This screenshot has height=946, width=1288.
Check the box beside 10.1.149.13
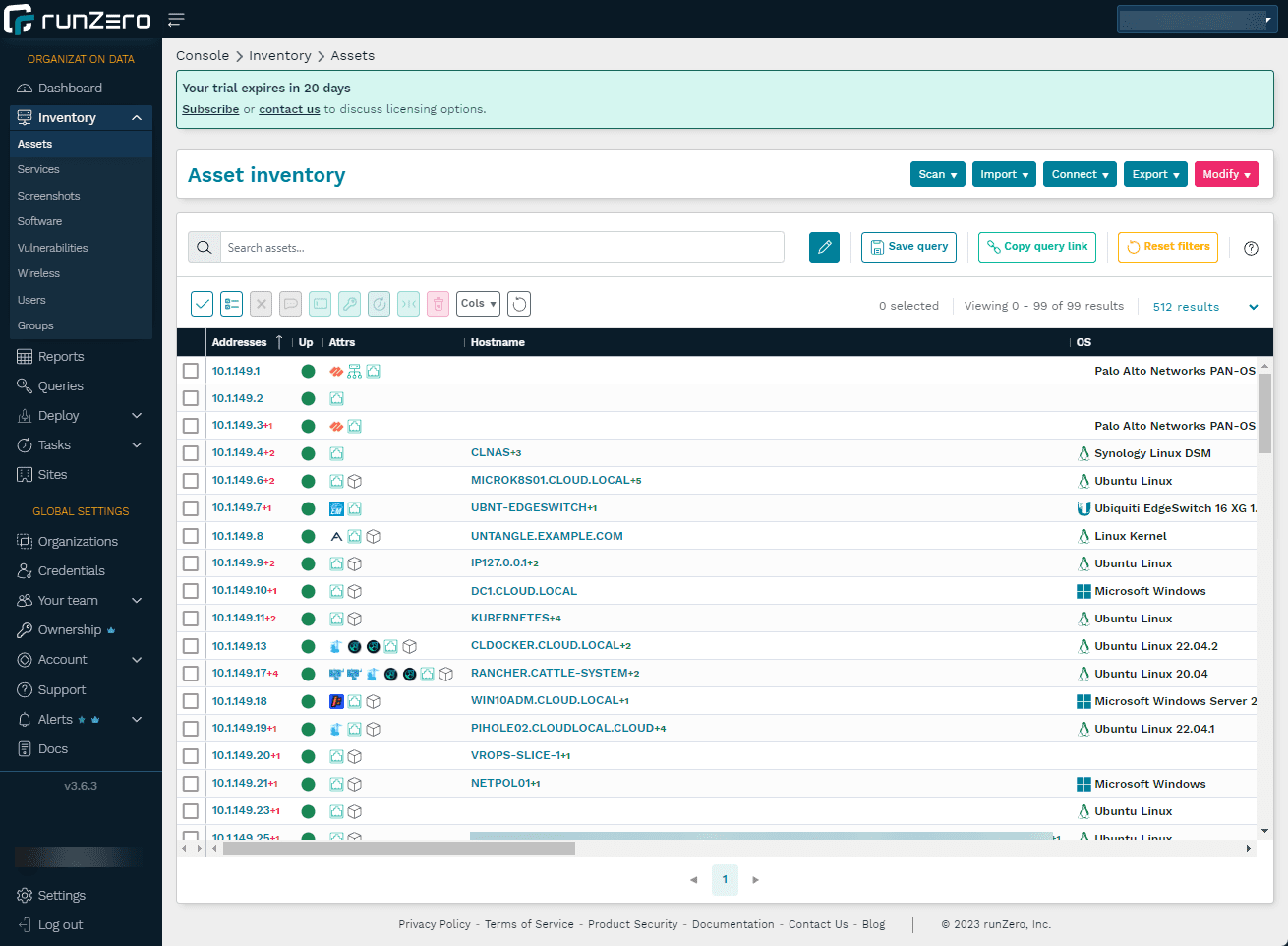tap(191, 646)
